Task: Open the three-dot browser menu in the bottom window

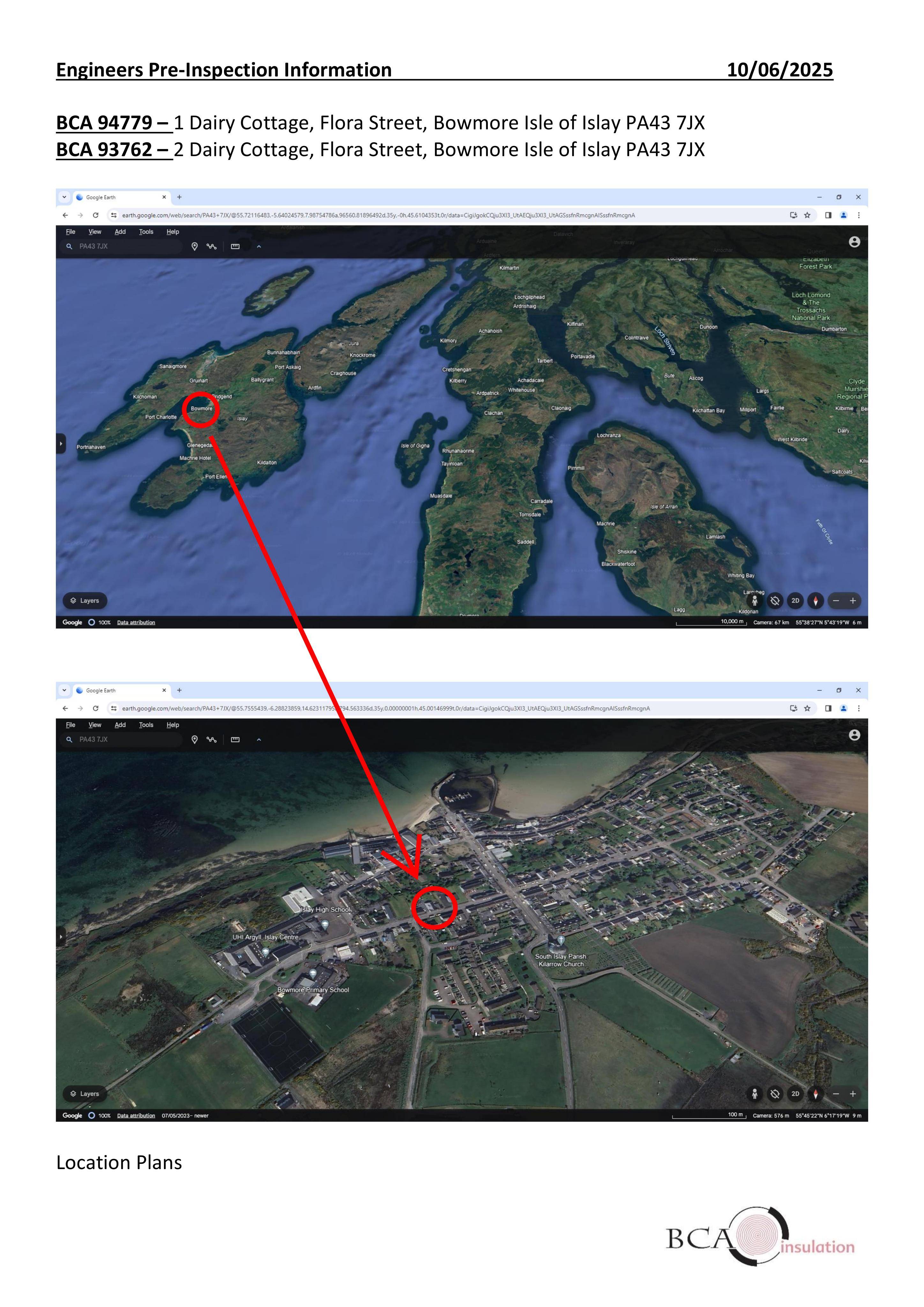Action: pyautogui.click(x=859, y=708)
